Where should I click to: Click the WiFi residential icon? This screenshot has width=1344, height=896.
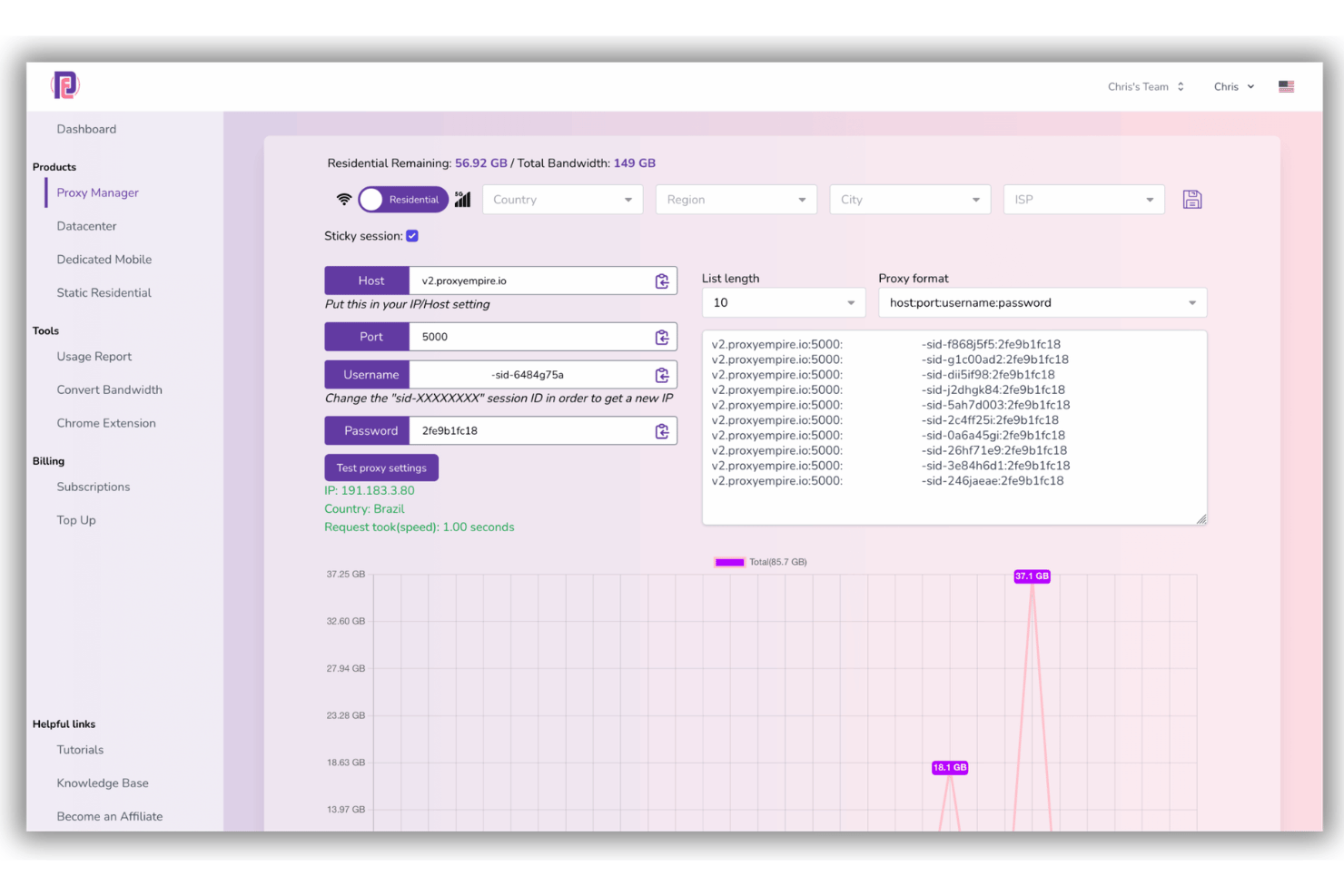click(x=344, y=200)
